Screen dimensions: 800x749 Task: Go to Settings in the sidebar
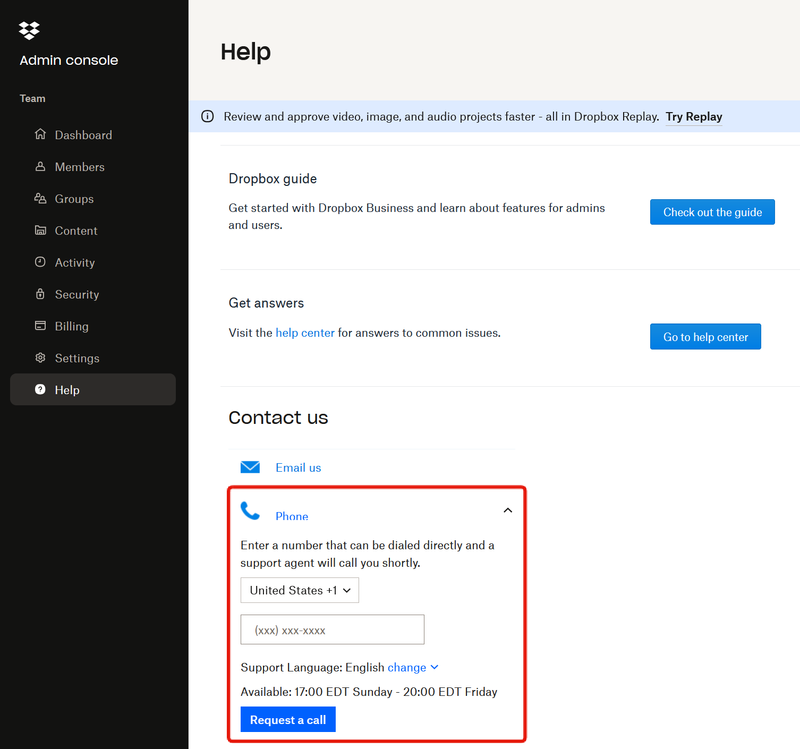click(x=77, y=358)
